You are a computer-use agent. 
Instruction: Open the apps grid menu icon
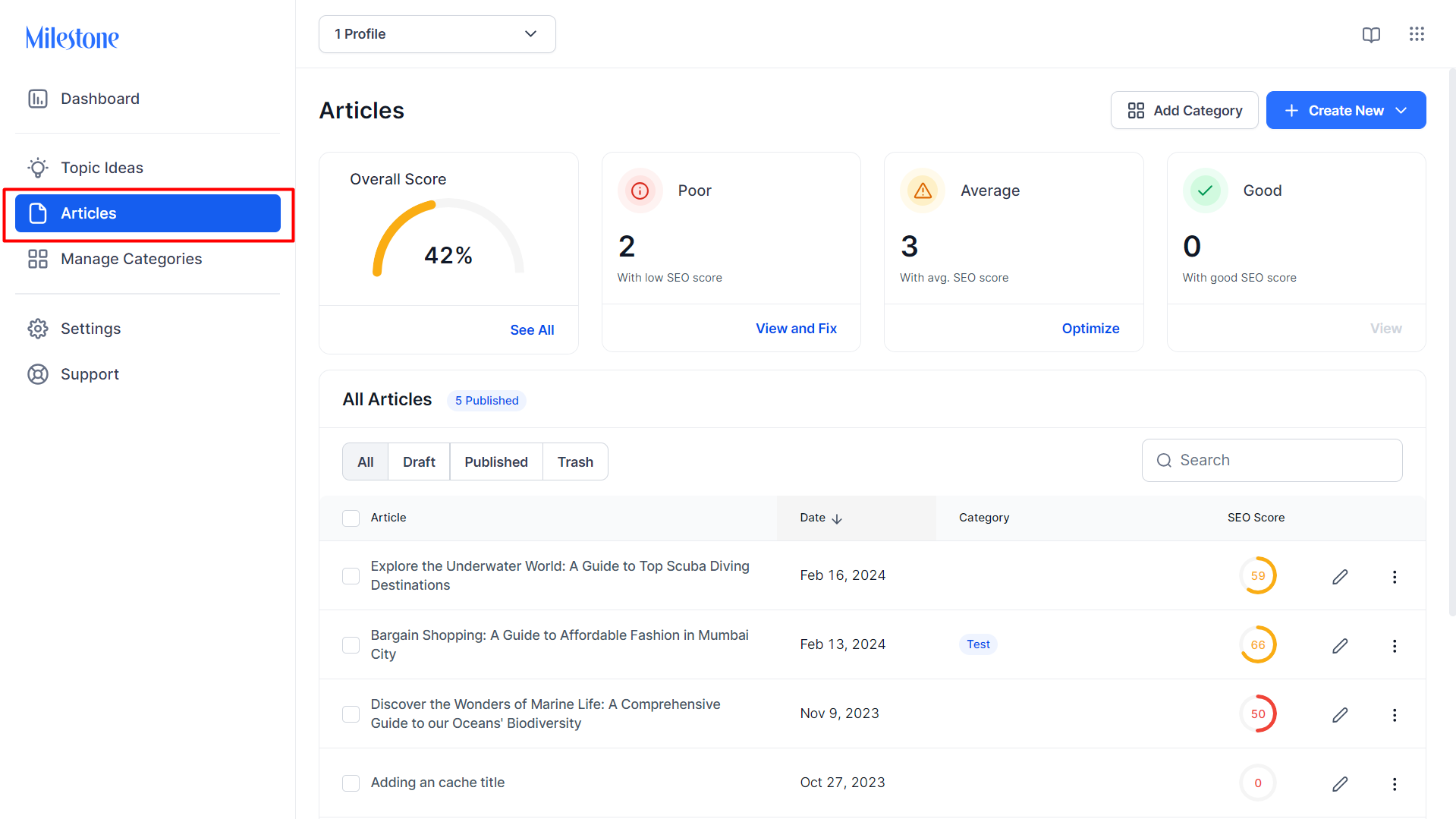(x=1417, y=34)
